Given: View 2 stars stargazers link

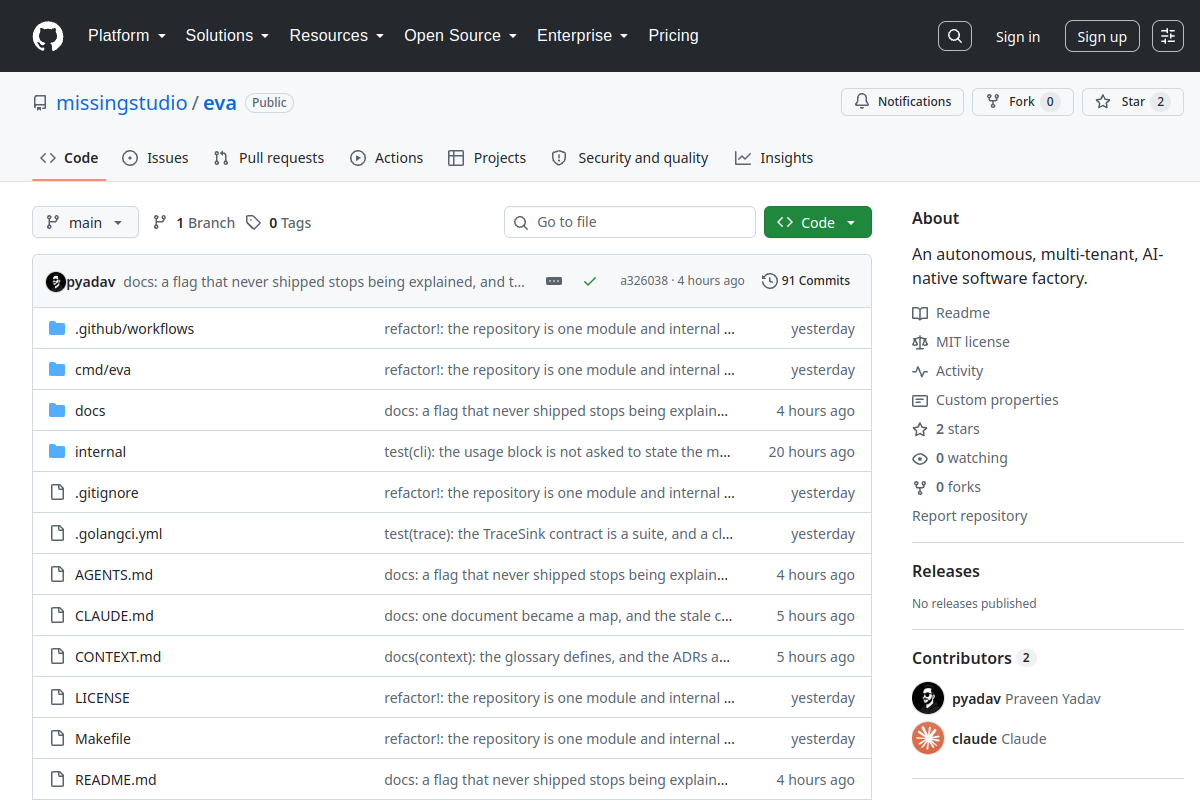Looking at the screenshot, I should click(946, 429).
